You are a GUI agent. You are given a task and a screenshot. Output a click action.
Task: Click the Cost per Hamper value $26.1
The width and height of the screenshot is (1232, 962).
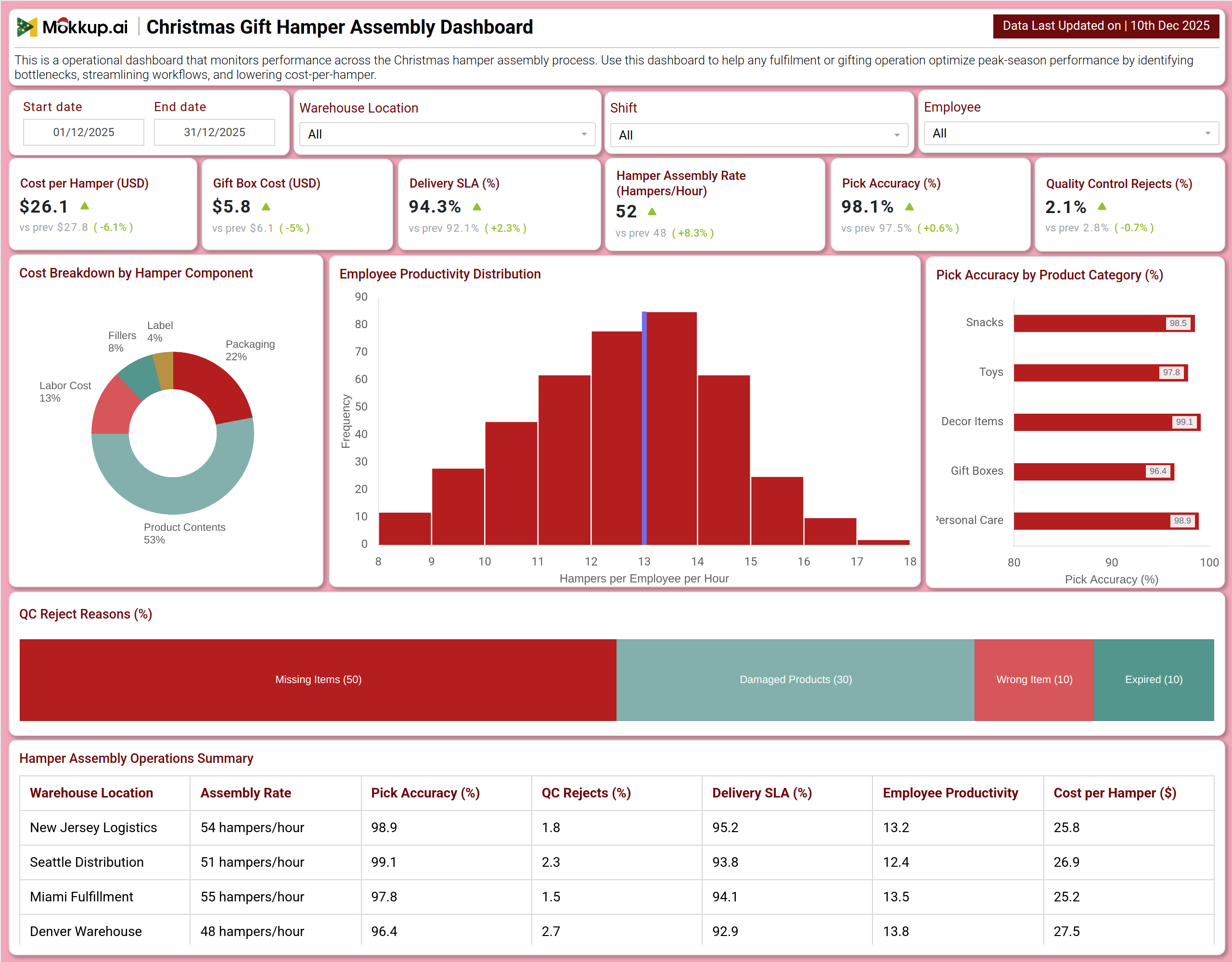[44, 206]
